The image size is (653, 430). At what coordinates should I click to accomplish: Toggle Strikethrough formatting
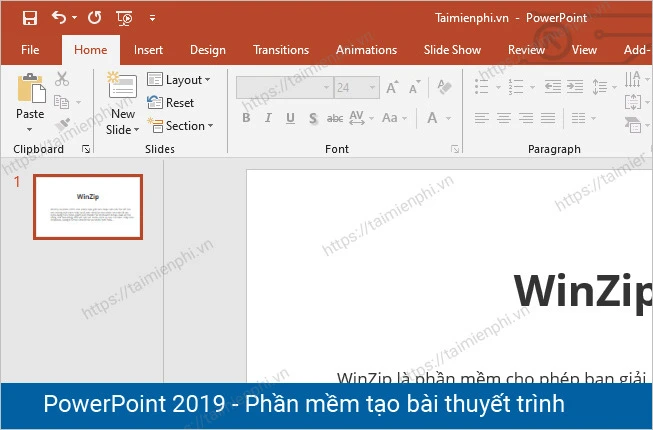pos(335,119)
